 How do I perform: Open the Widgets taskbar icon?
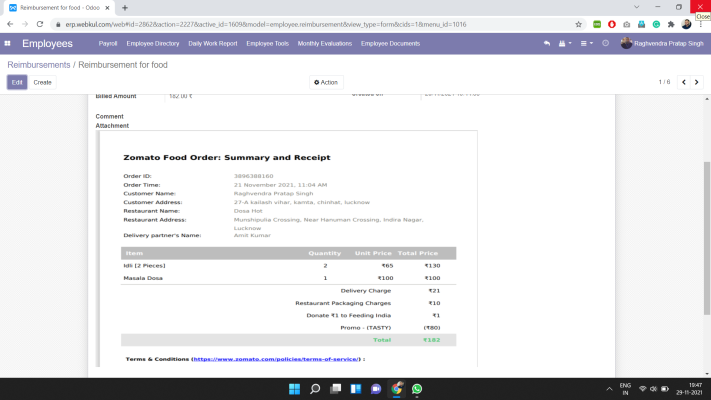356,389
